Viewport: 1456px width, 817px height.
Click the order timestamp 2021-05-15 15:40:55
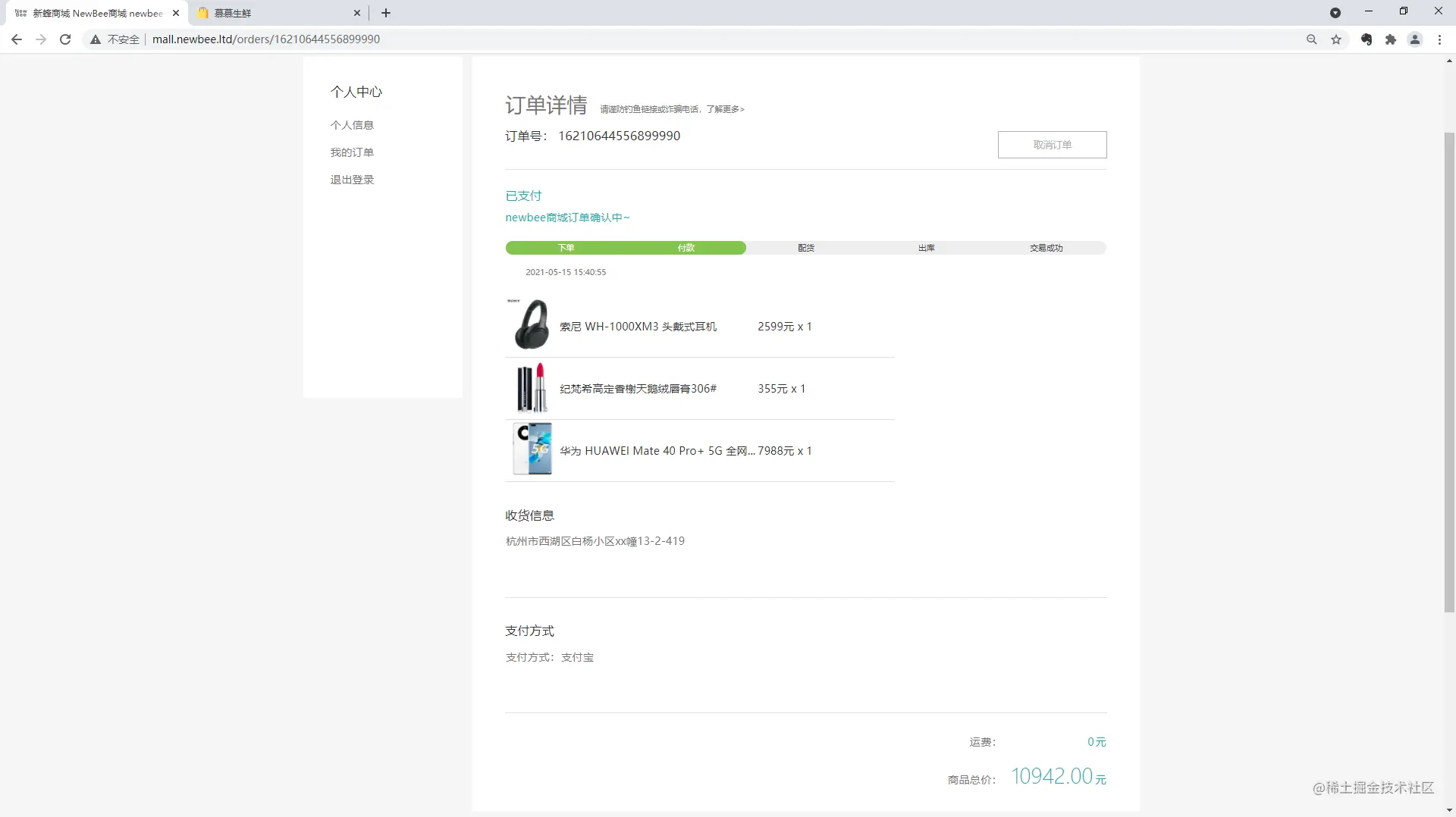tap(566, 272)
